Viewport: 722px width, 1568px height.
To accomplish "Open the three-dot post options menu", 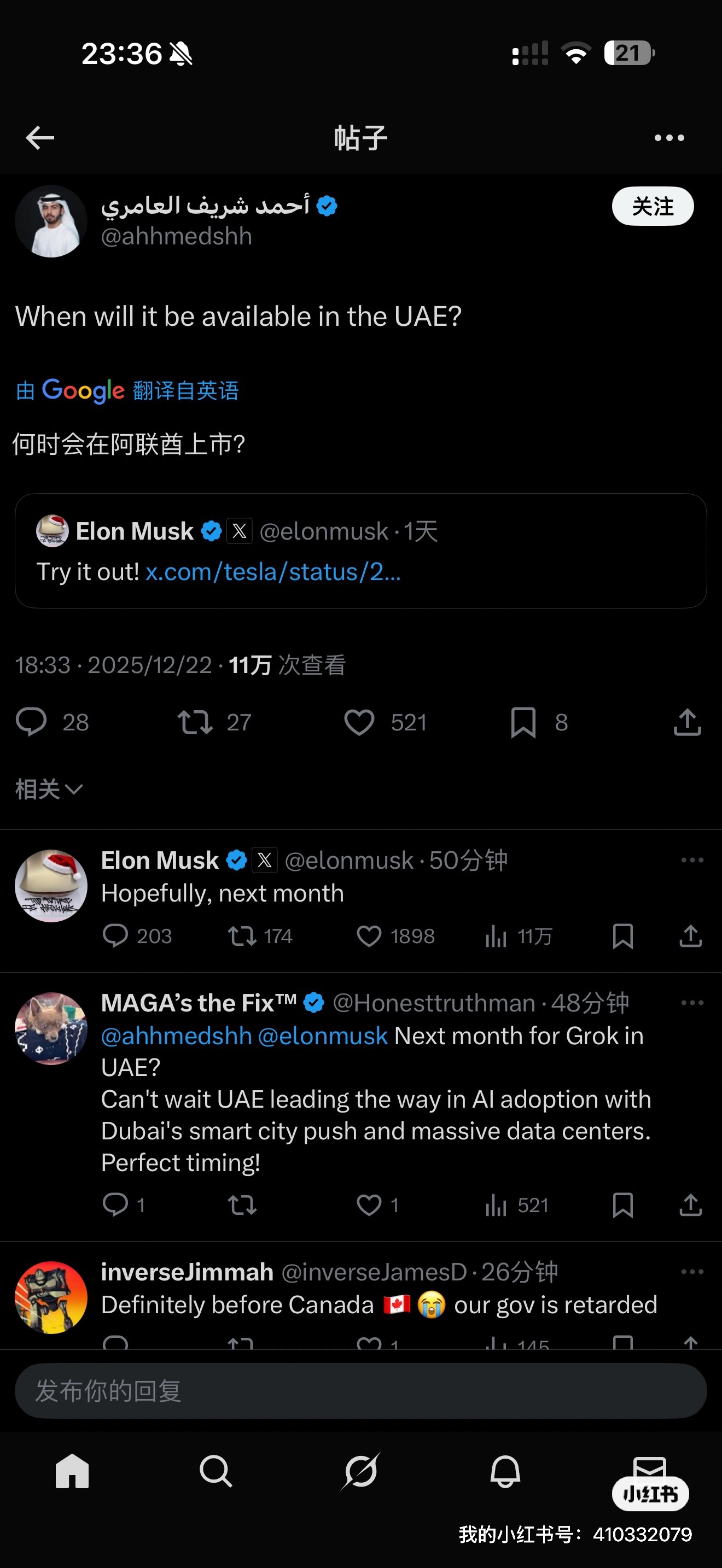I will tap(669, 138).
